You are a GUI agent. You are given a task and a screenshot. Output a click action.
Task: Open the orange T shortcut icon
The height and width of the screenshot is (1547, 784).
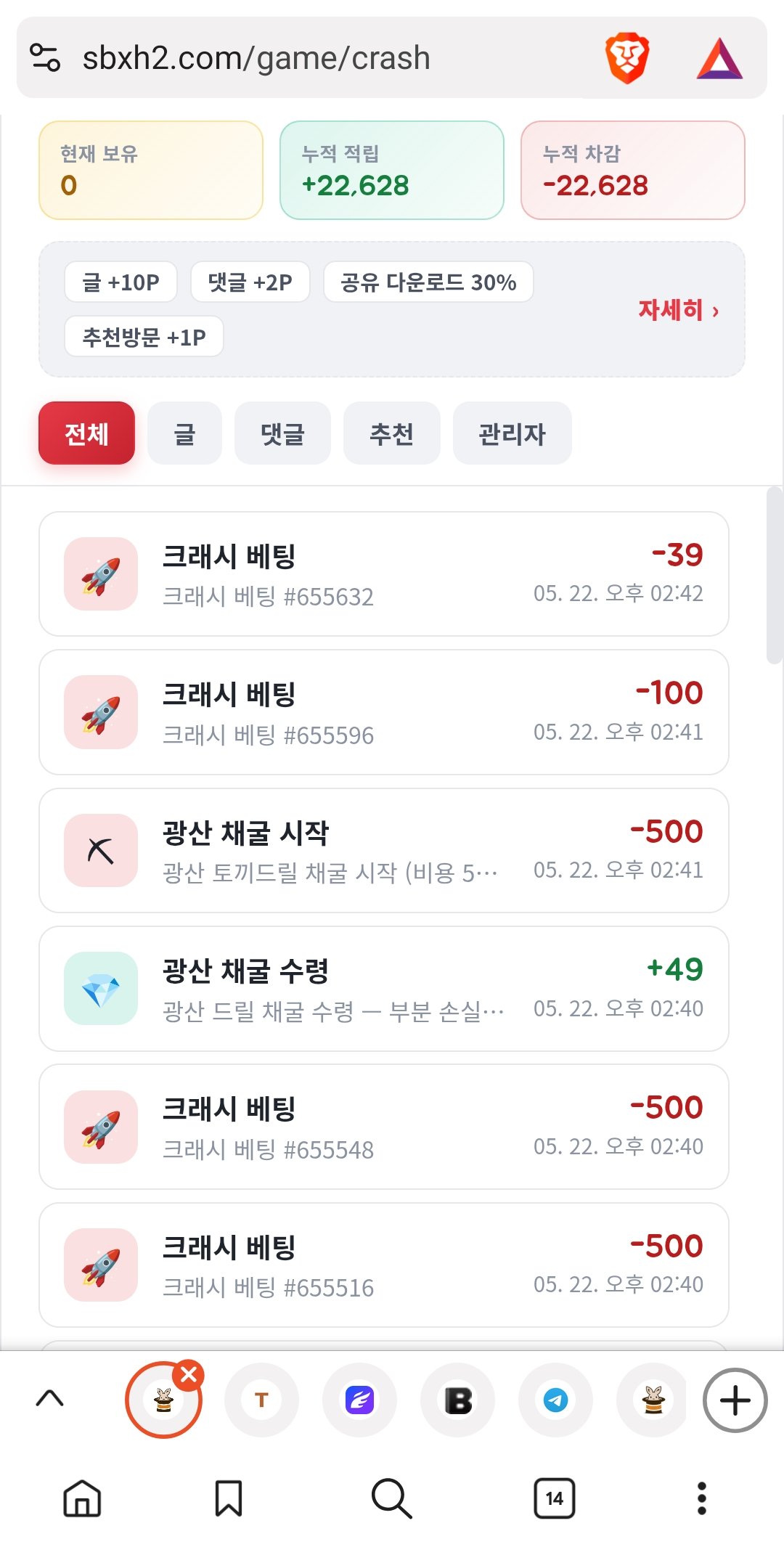pos(261,1400)
